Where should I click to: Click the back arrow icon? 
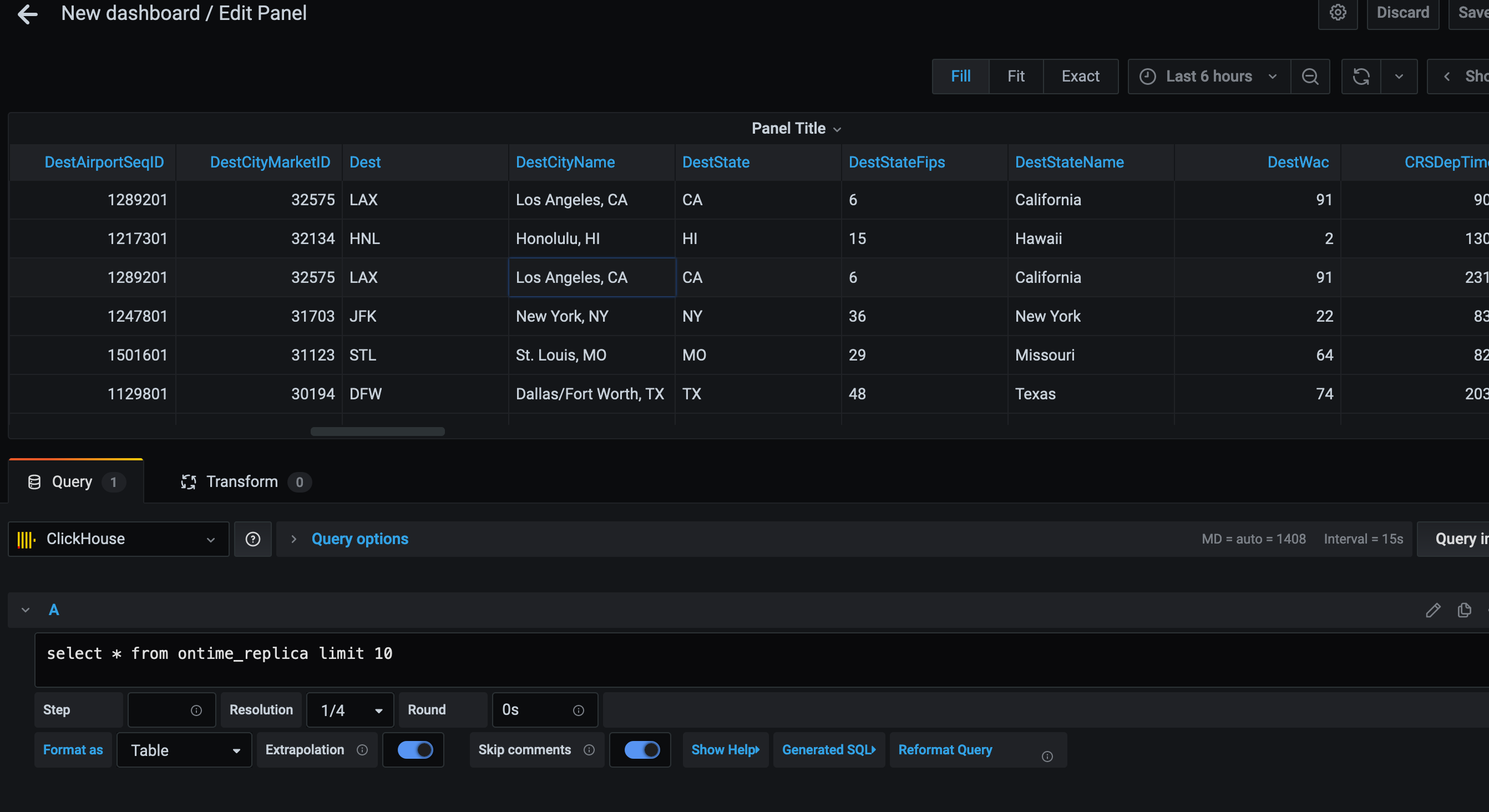click(x=27, y=14)
